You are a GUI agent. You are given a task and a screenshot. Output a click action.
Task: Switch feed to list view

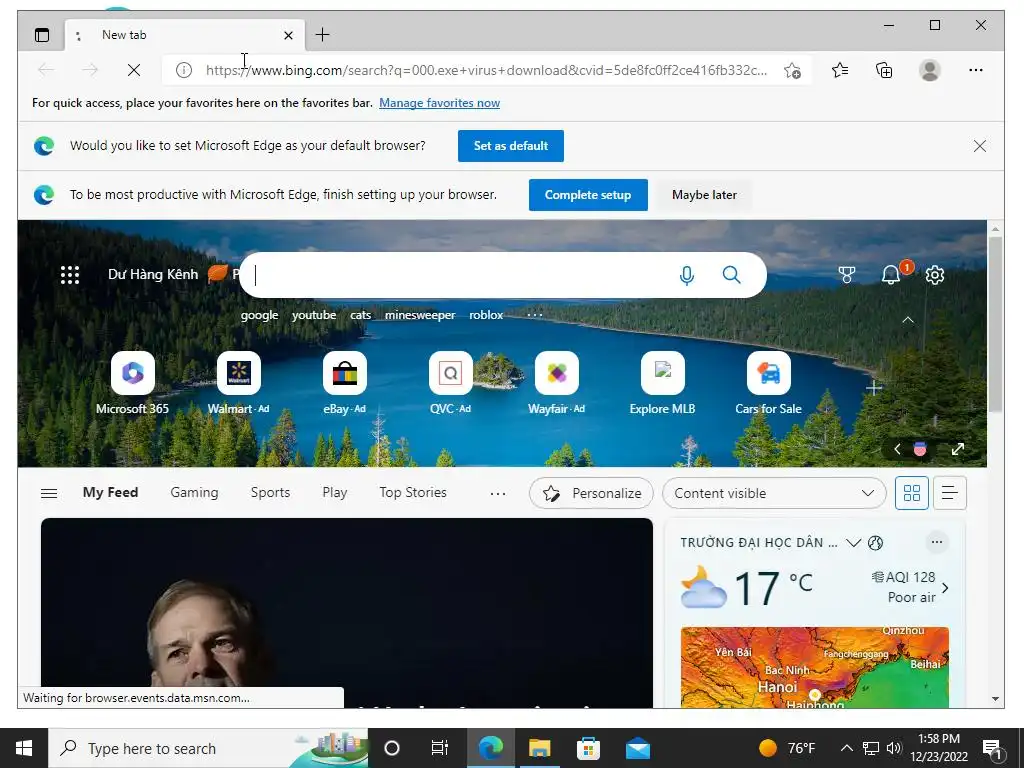(x=950, y=493)
